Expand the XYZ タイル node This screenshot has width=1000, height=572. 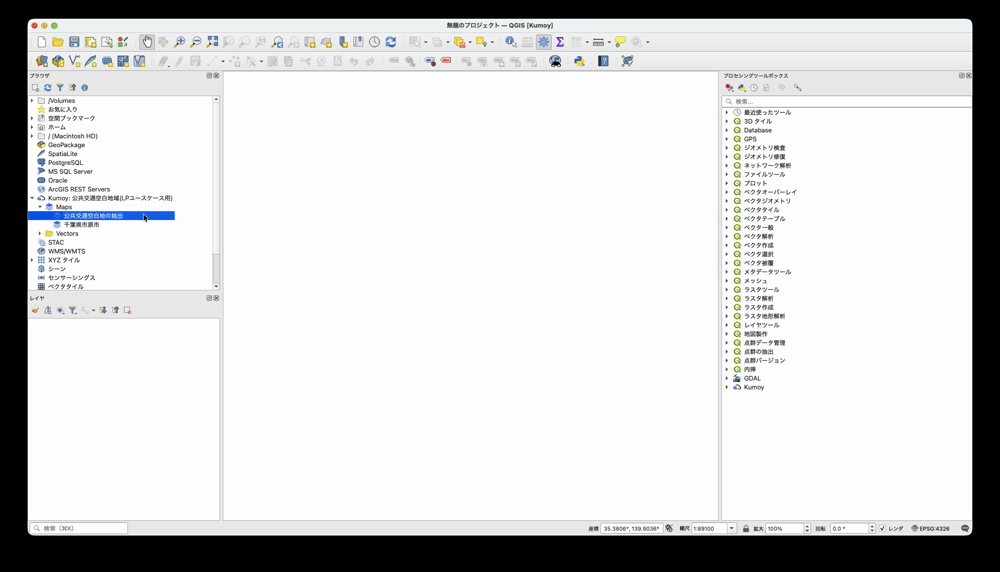coord(32,260)
